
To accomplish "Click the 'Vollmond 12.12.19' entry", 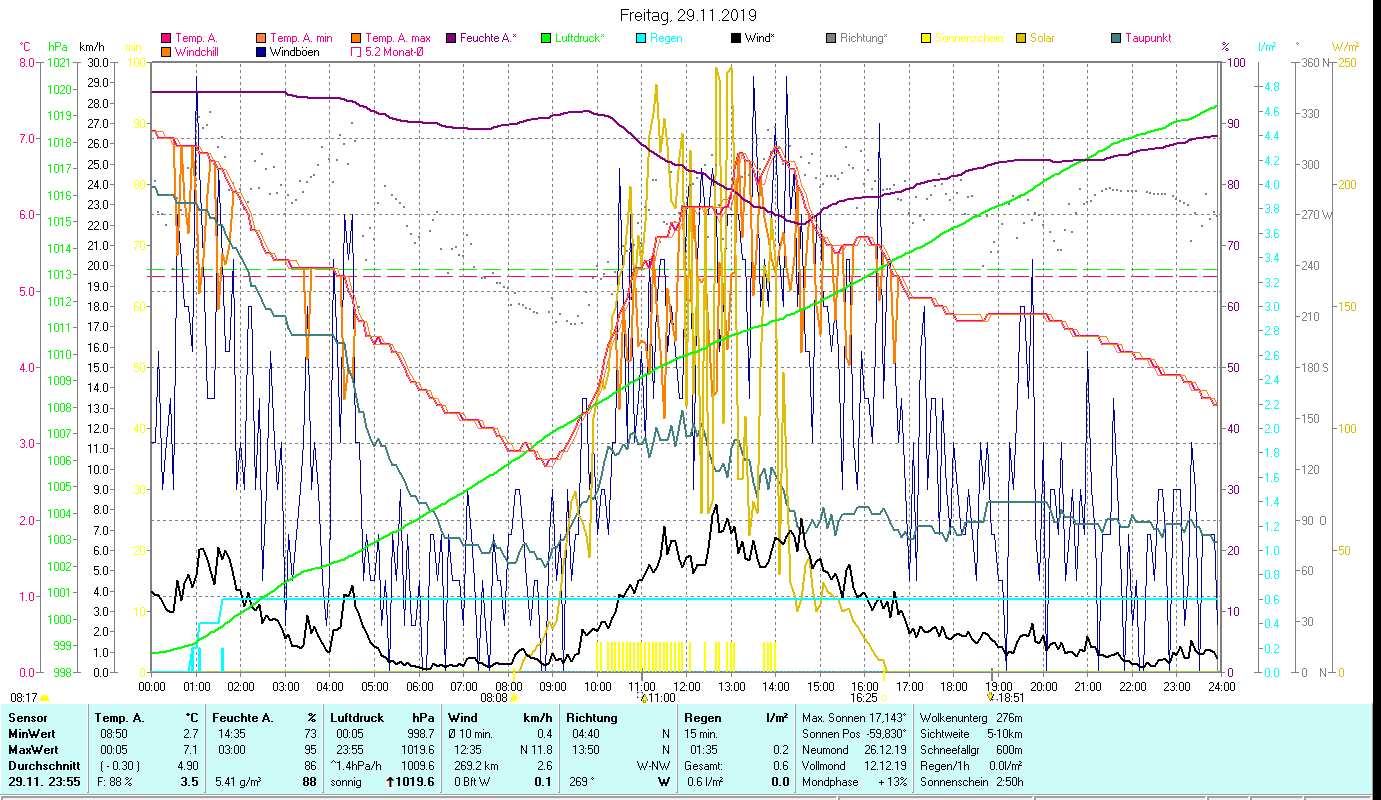I will tap(855, 766).
